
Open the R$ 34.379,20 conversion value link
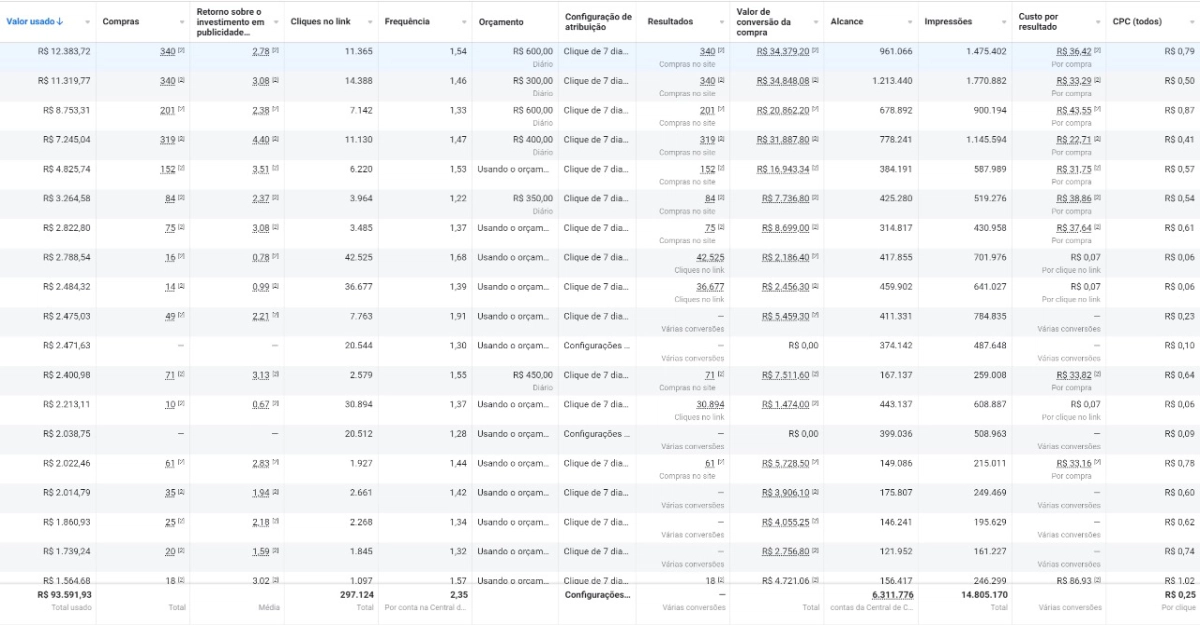(x=782, y=50)
